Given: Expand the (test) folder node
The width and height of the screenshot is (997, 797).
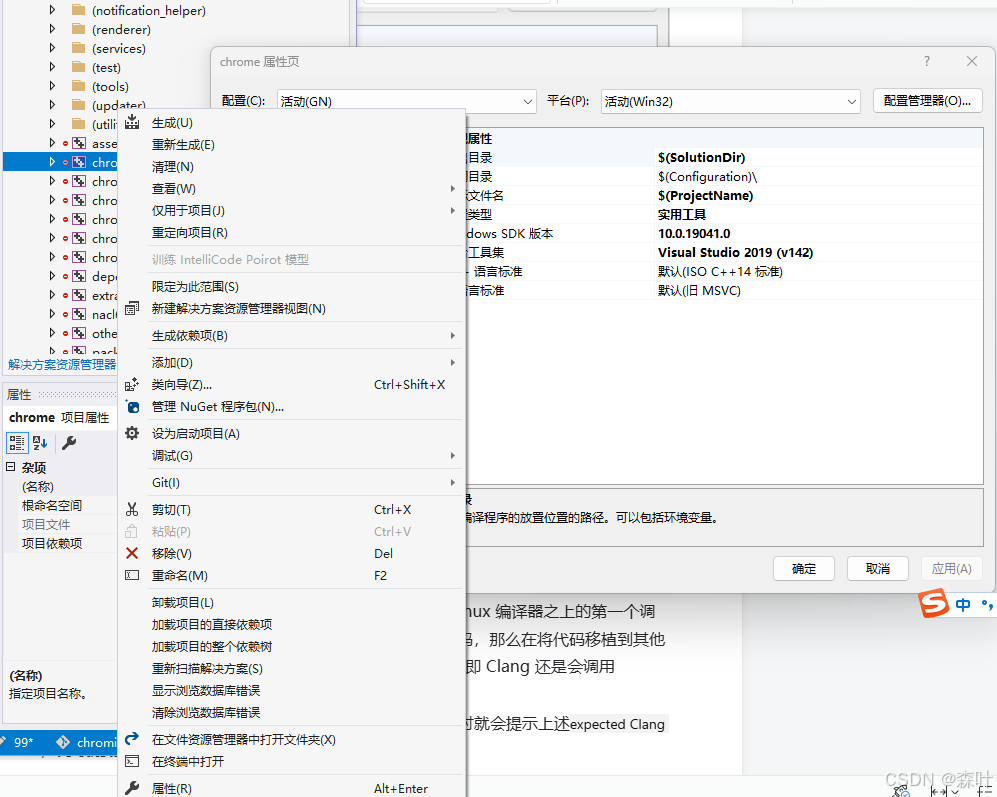Looking at the screenshot, I should pyautogui.click(x=52, y=67).
